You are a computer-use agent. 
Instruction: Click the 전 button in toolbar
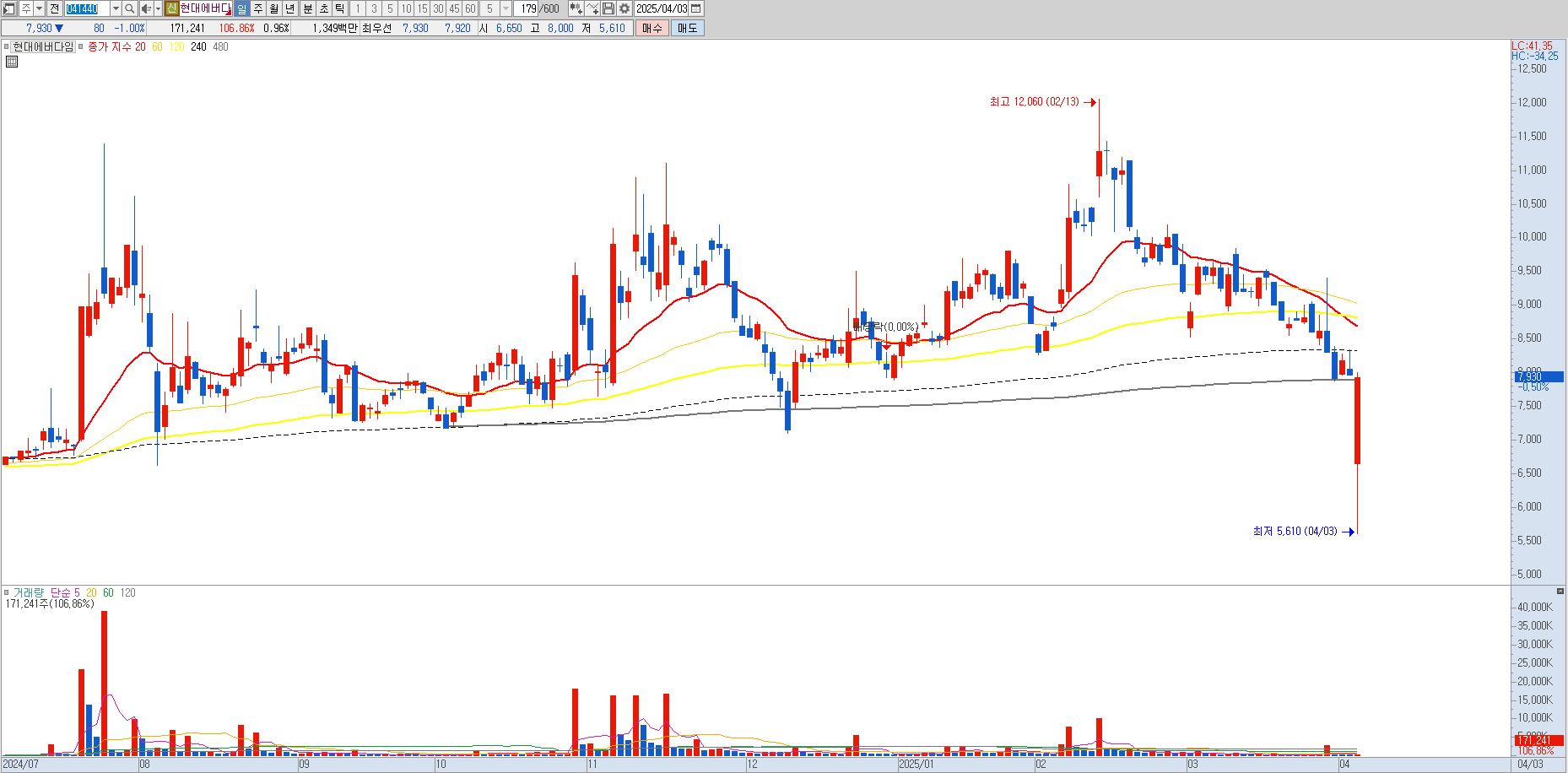[x=54, y=8]
